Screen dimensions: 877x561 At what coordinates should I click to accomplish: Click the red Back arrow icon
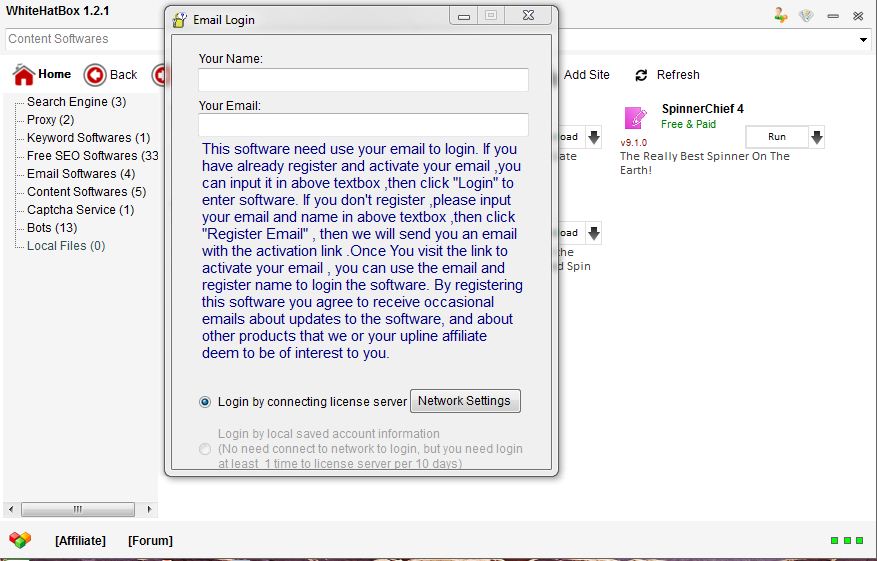click(95, 75)
